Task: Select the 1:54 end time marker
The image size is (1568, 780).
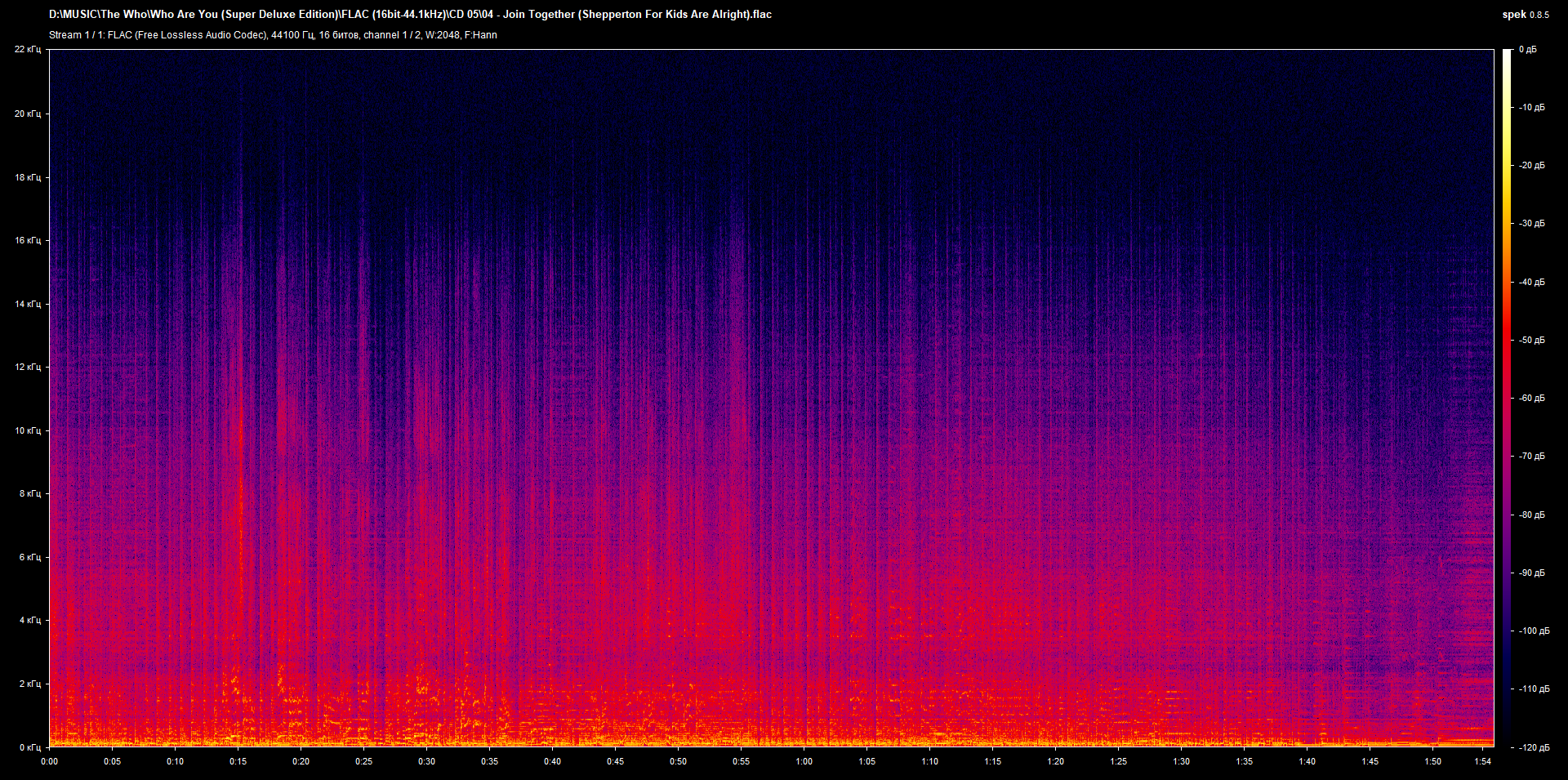Action: [1482, 761]
